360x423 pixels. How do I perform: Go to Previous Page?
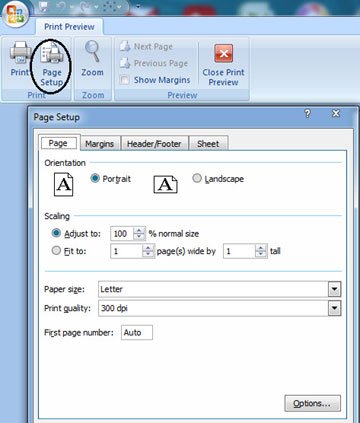pos(154,63)
